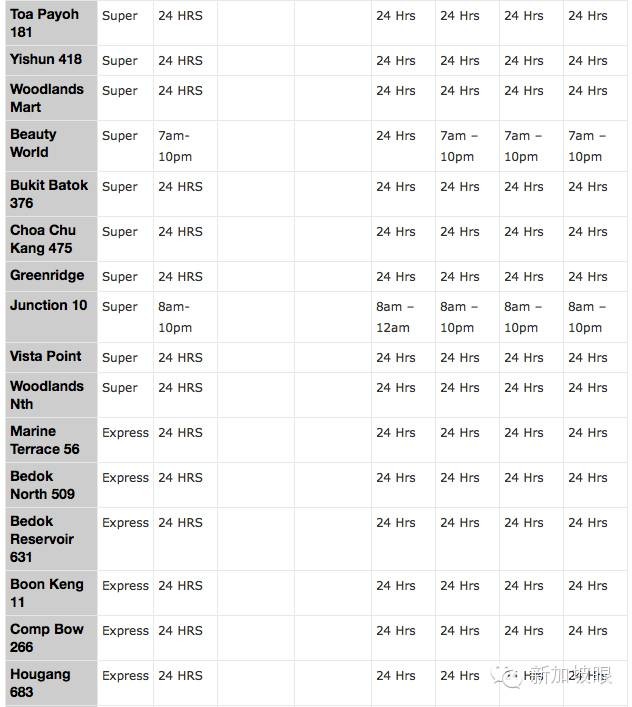This screenshot has width=632, height=707.
Task: Select the Junction 10 store cell
Action: coord(48,306)
